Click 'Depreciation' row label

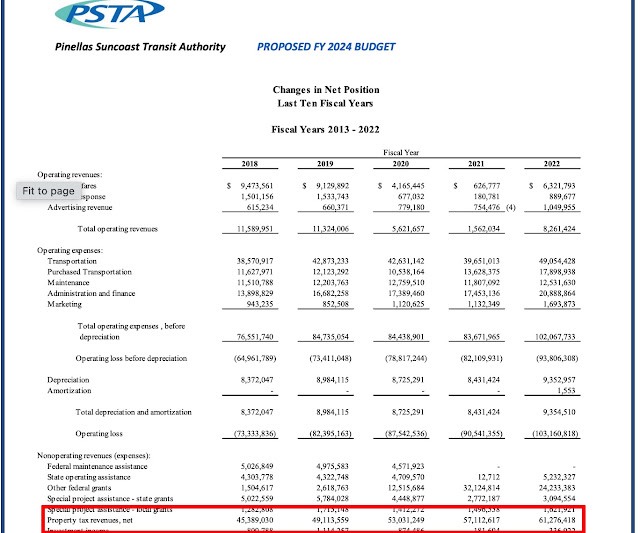68,380
